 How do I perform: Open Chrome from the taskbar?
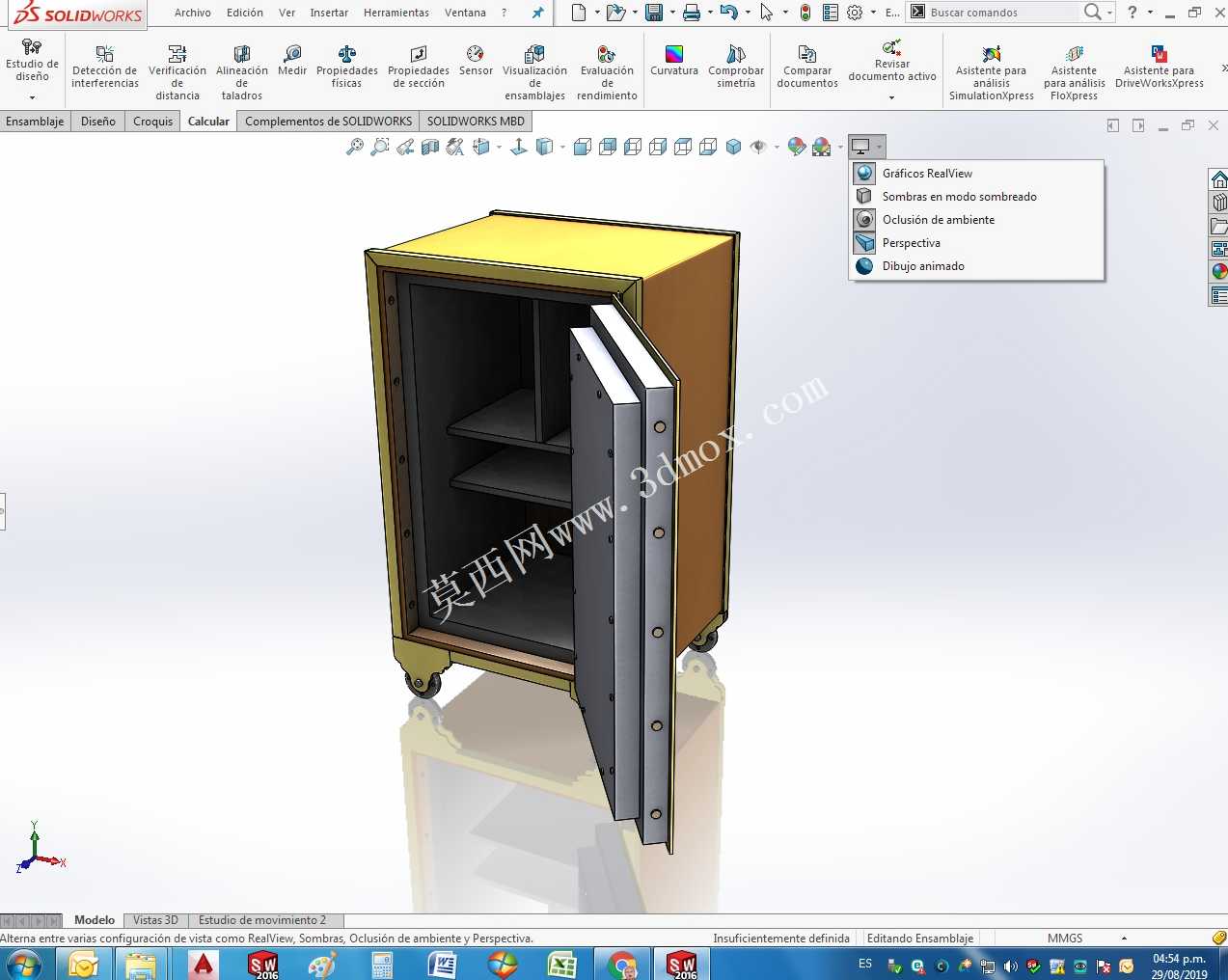(622, 965)
